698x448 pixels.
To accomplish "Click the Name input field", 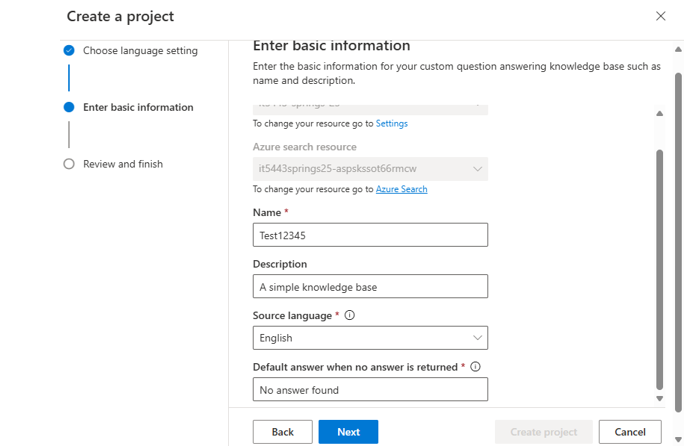I will point(369,234).
